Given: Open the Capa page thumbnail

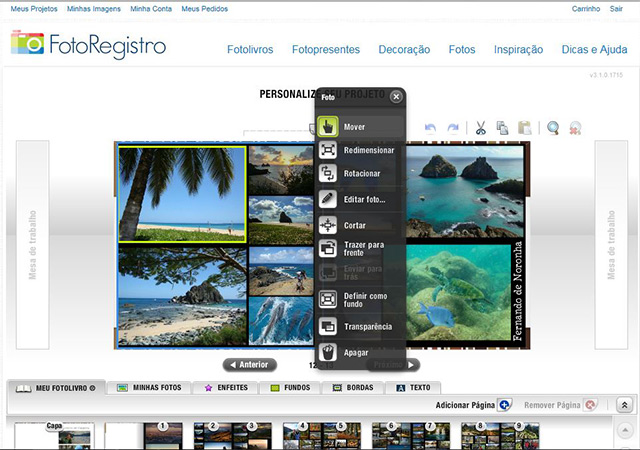Looking at the screenshot, I should [54, 436].
